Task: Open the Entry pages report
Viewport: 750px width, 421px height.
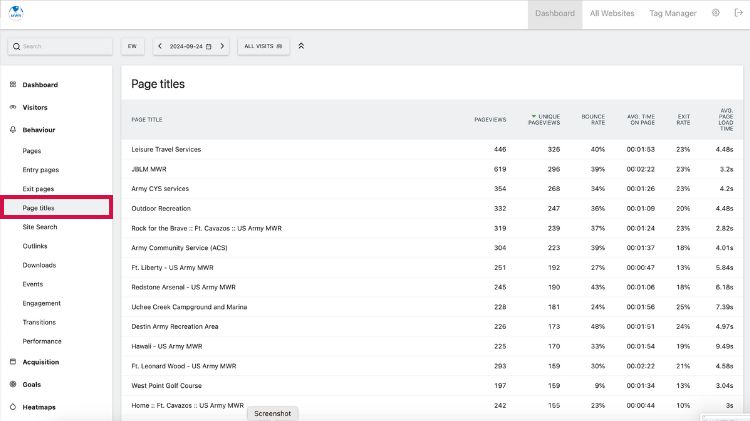Action: [41, 170]
